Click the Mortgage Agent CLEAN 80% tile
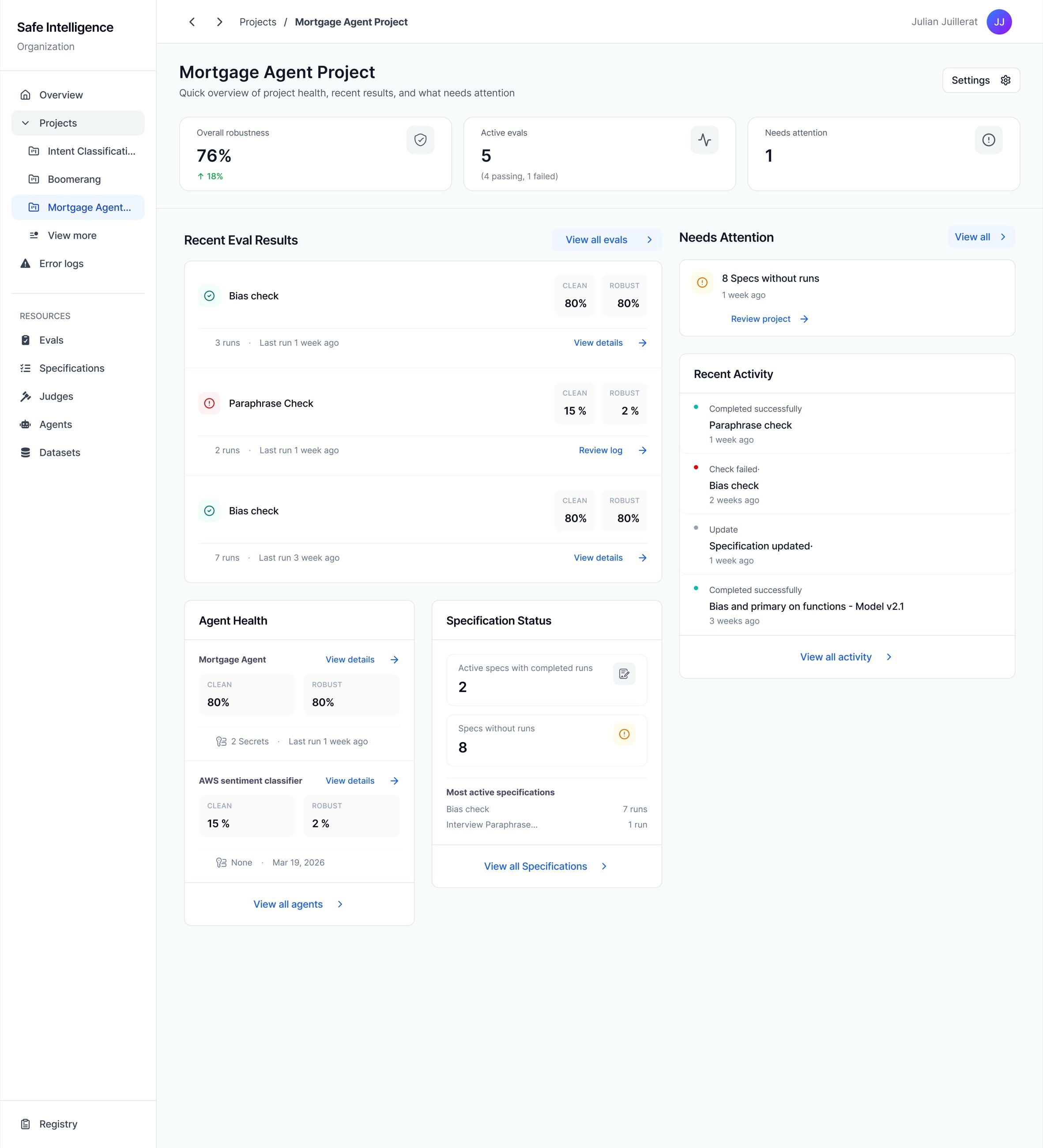This screenshot has width=1043, height=1148. coord(247,695)
